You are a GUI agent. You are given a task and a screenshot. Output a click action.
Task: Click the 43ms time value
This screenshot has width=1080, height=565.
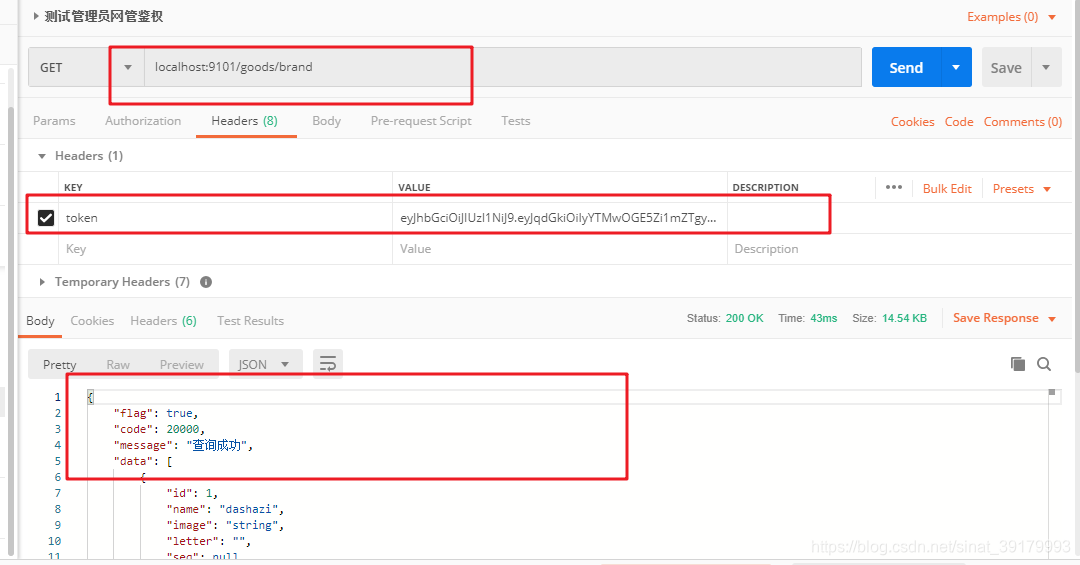[x=824, y=318]
